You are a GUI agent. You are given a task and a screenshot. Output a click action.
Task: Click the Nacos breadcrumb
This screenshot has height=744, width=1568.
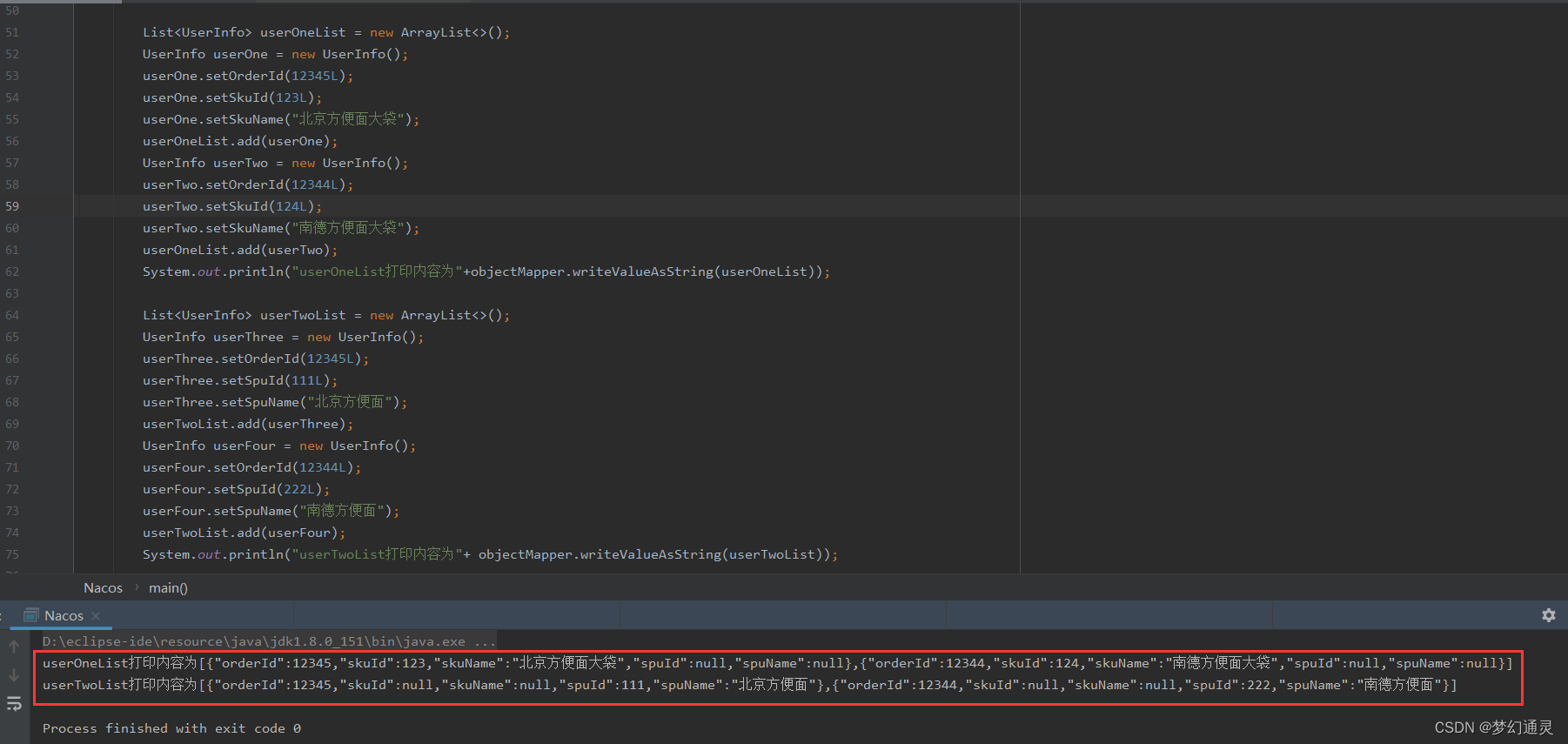click(103, 588)
